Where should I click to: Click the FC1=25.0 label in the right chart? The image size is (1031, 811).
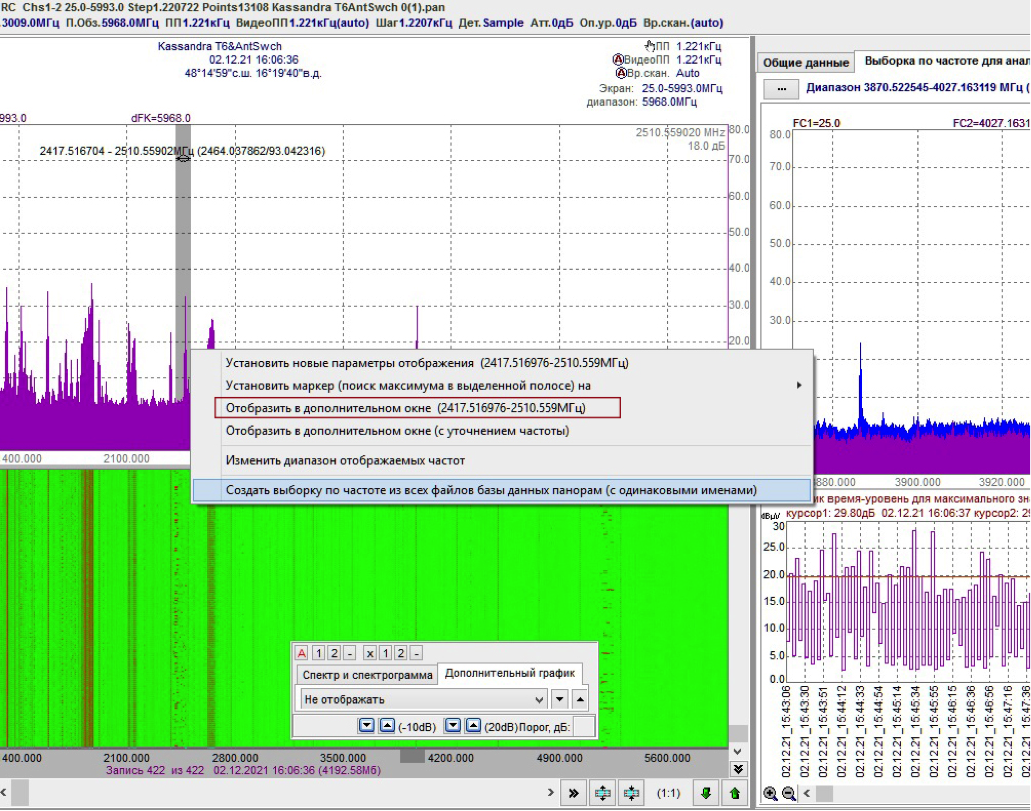click(x=817, y=123)
